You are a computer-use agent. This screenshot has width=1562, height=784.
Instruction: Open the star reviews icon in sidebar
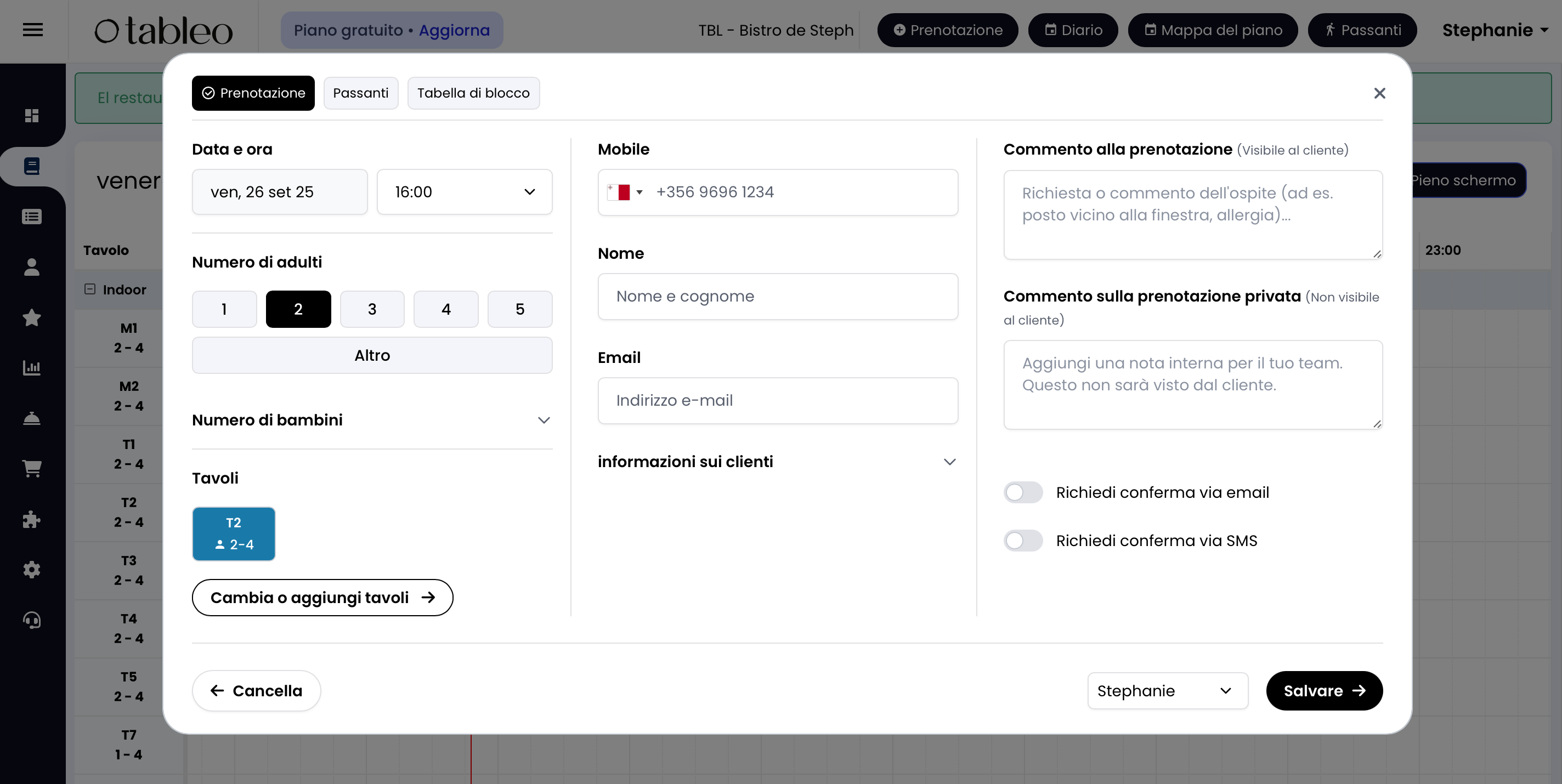coord(31,317)
